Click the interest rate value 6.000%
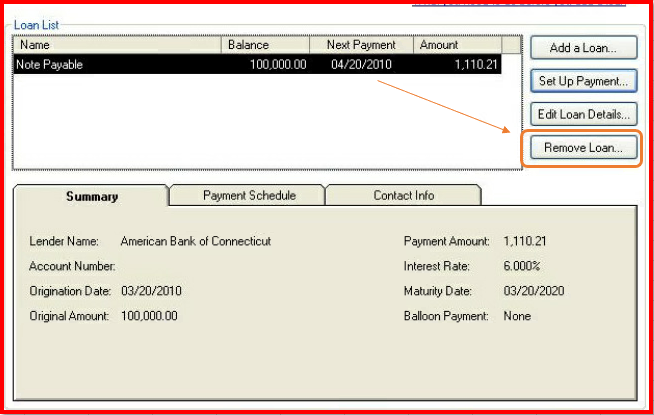654x415 pixels. [x=522, y=266]
